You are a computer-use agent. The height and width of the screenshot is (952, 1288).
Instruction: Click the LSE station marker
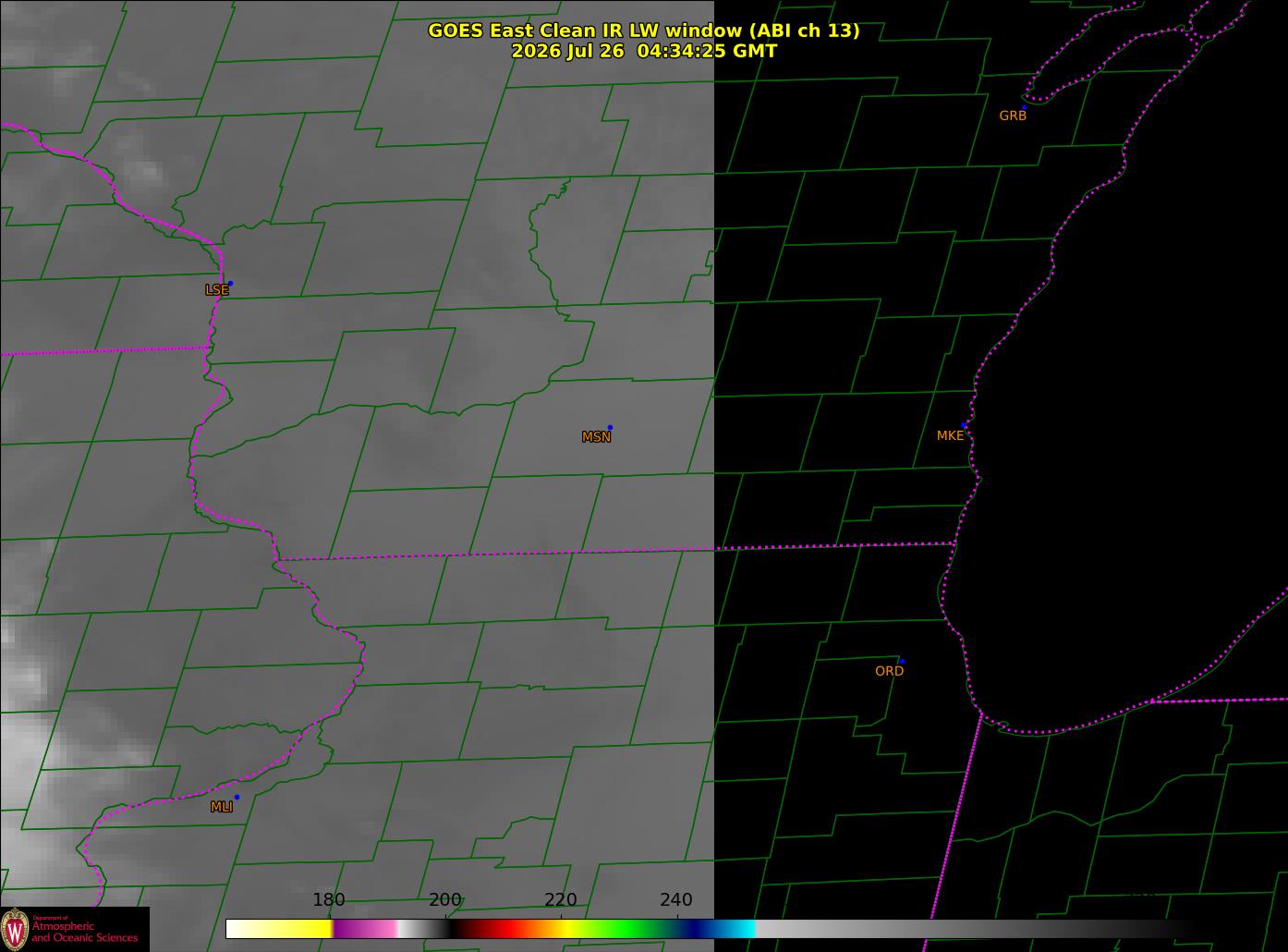(x=230, y=283)
